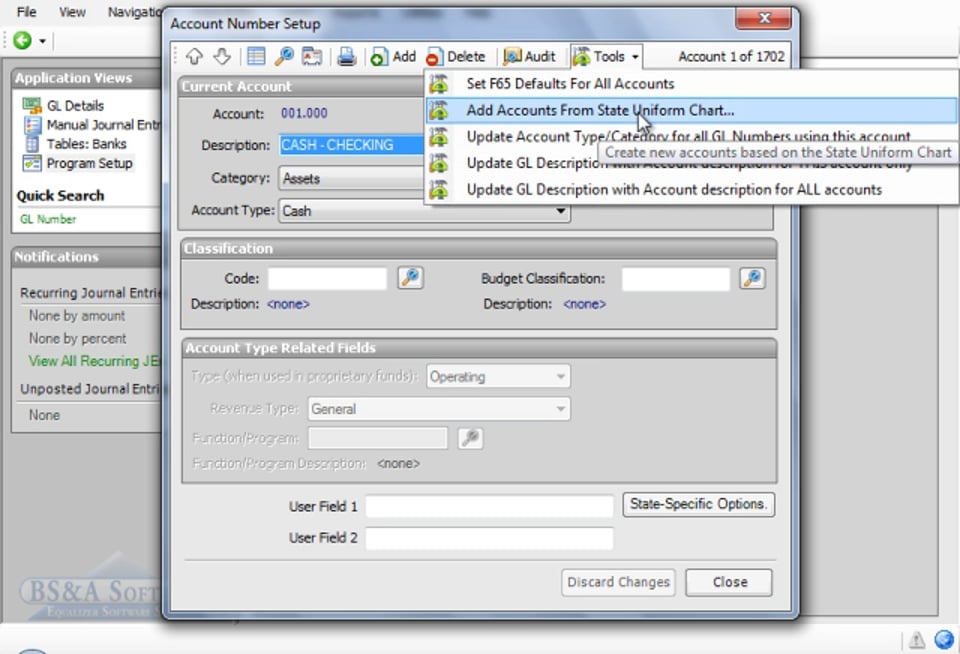Choose Update Account Type/Category for all GL Numbers

(688, 137)
